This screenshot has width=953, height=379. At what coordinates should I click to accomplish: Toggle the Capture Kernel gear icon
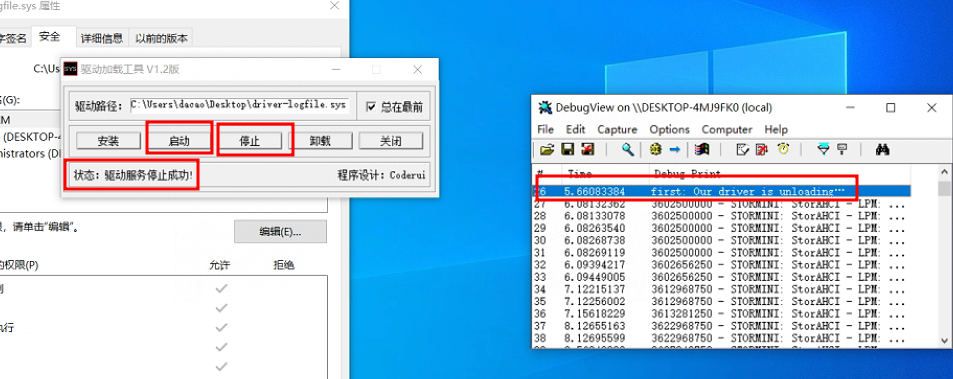655,149
